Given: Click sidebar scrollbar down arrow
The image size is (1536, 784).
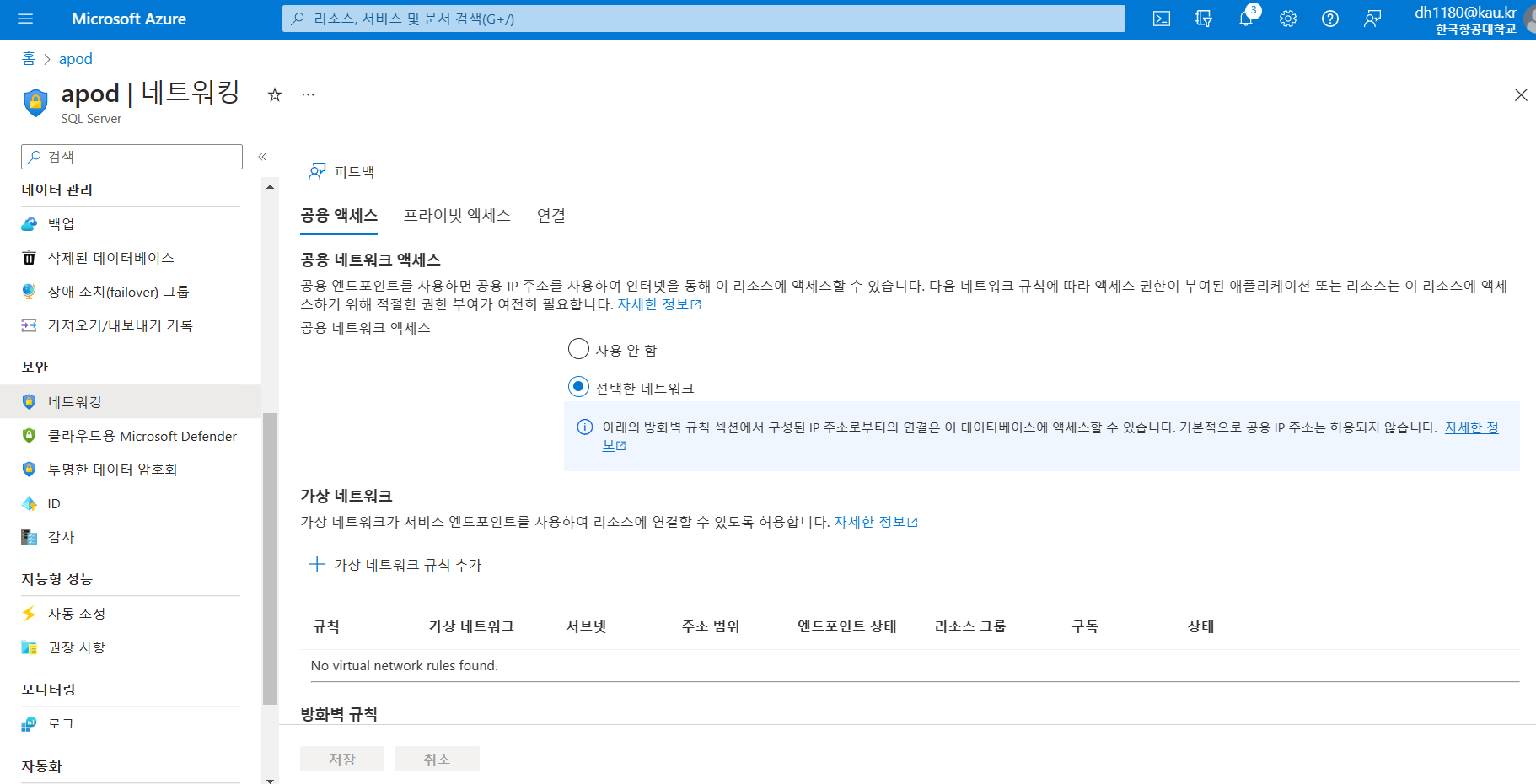Looking at the screenshot, I should pyautogui.click(x=270, y=780).
